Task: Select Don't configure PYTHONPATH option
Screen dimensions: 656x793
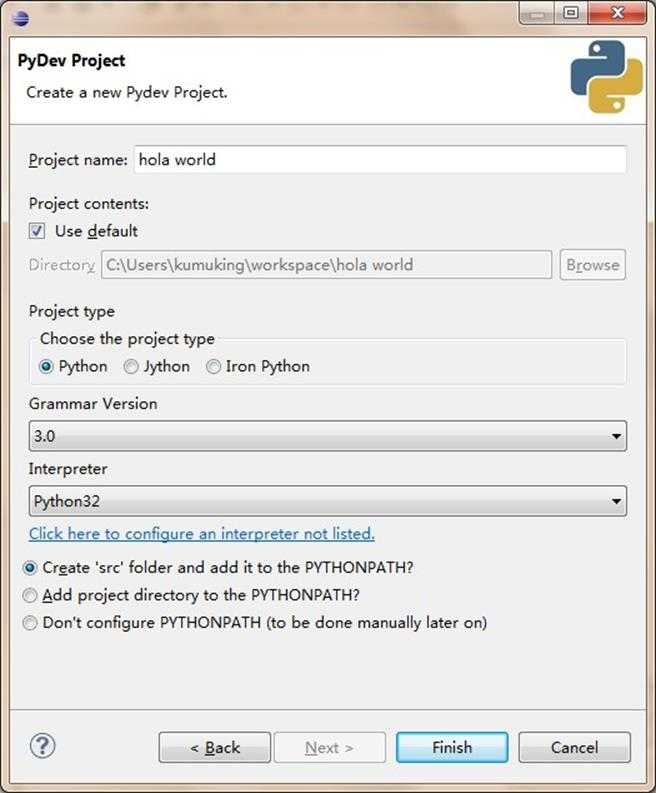Action: (31, 623)
